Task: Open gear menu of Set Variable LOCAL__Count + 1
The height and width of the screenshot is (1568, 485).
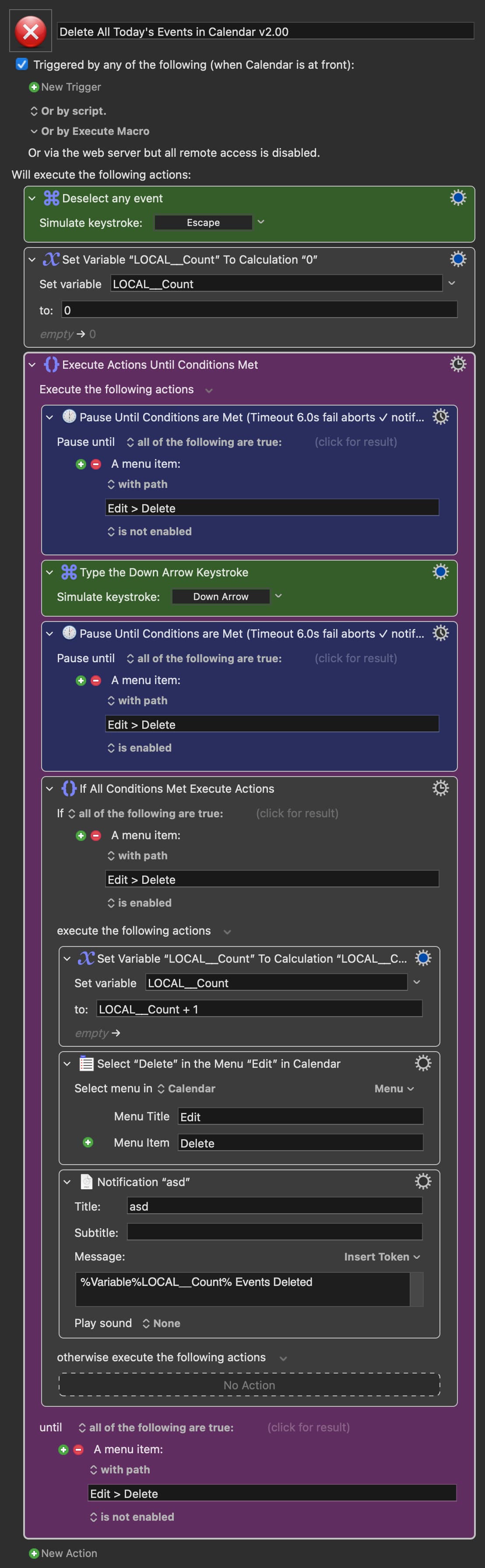Action: (422, 958)
